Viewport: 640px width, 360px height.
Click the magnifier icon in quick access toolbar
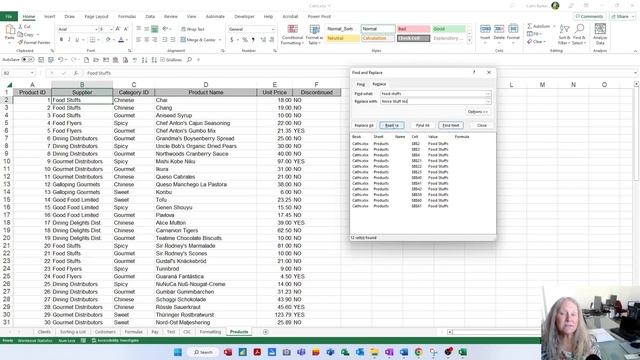(x=189, y=60)
